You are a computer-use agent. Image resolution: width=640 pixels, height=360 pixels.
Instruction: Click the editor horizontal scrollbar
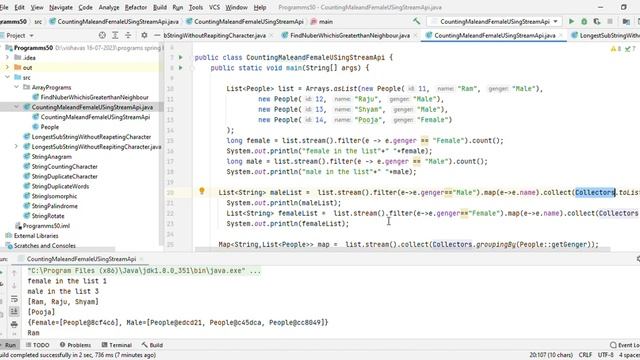point(402,249)
